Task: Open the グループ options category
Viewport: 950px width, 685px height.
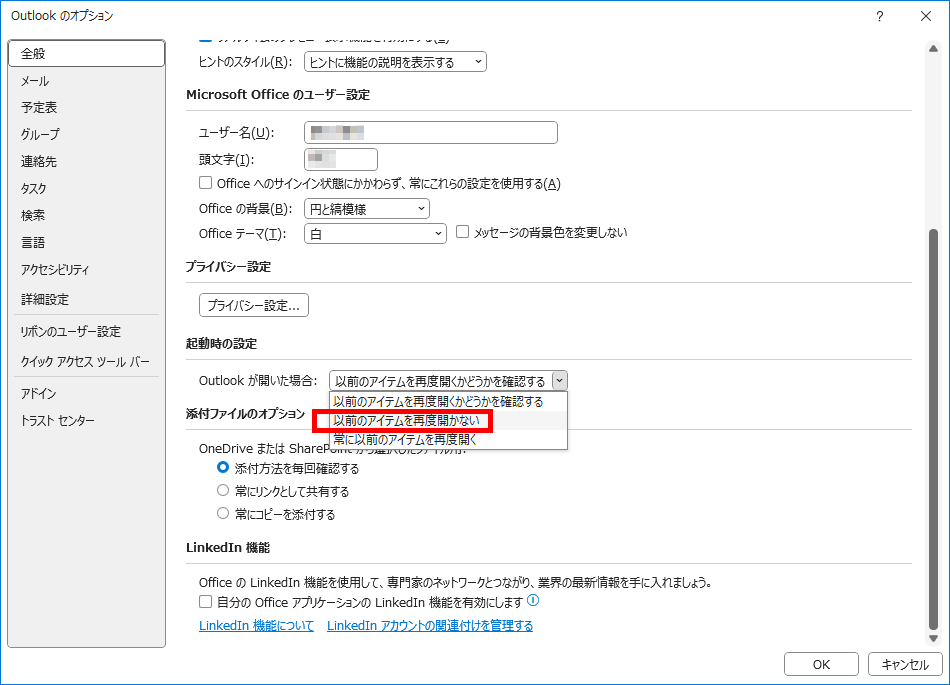Action: 87,134
